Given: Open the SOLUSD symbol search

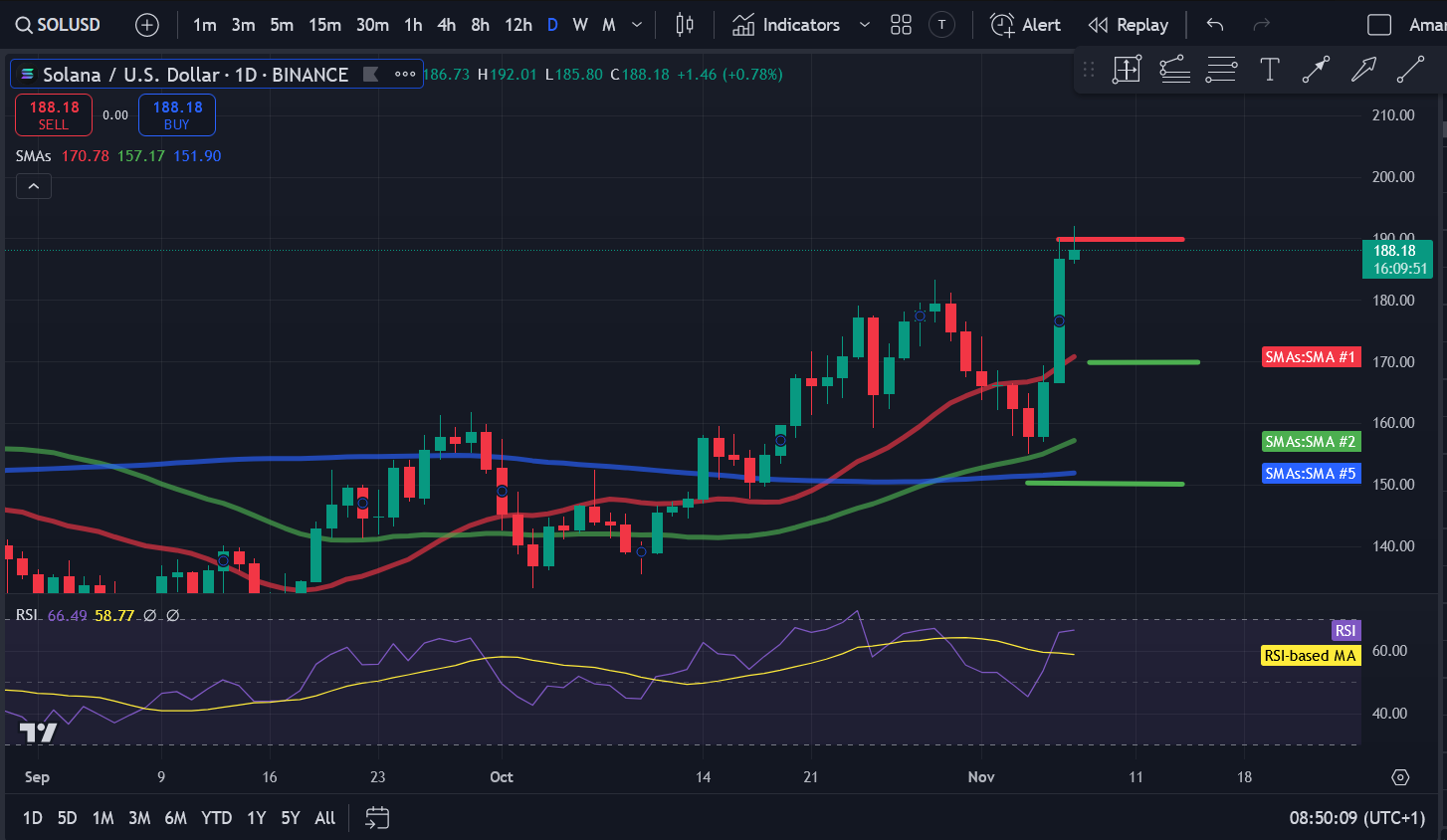Looking at the screenshot, I should 58,25.
